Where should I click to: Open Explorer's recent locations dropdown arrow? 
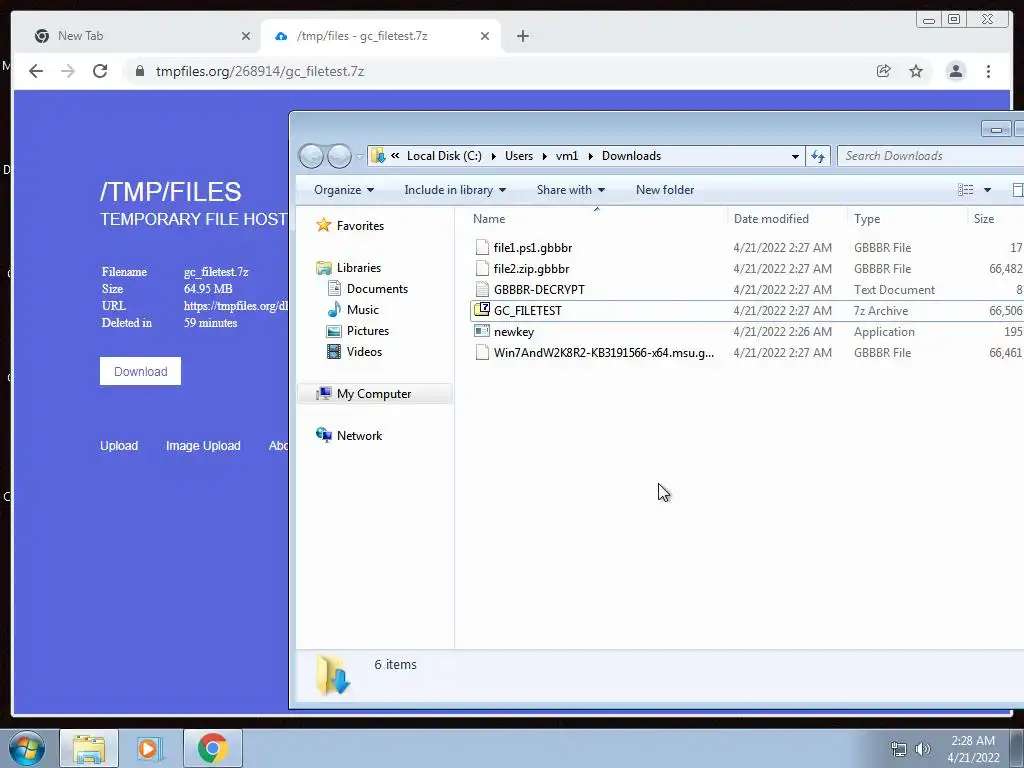coord(359,157)
